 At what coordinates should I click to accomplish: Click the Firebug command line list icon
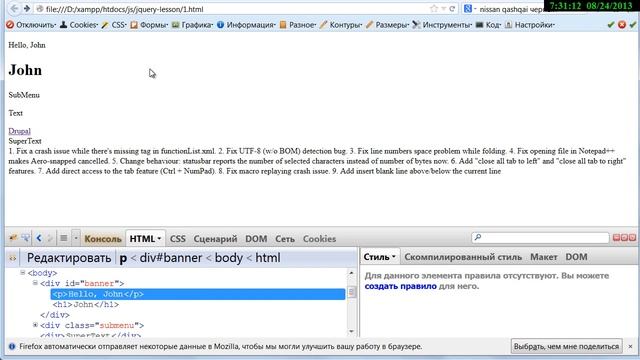64,238
